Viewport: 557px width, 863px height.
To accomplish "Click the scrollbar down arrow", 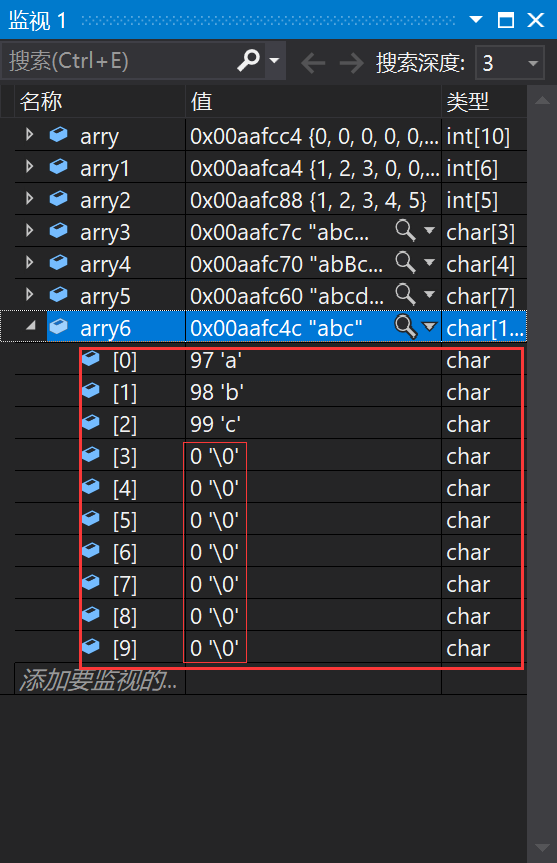I will click(542, 848).
